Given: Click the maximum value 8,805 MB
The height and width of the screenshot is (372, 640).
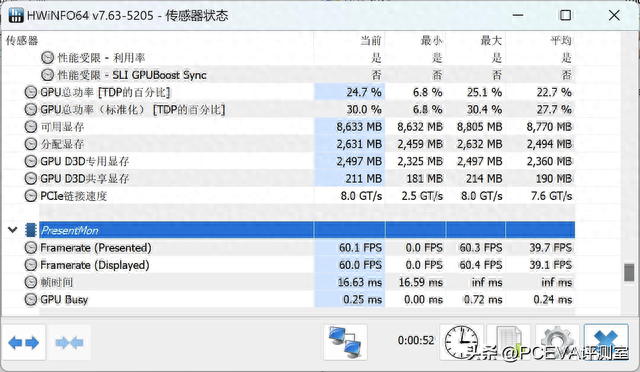Looking at the screenshot, I should 480,127.
